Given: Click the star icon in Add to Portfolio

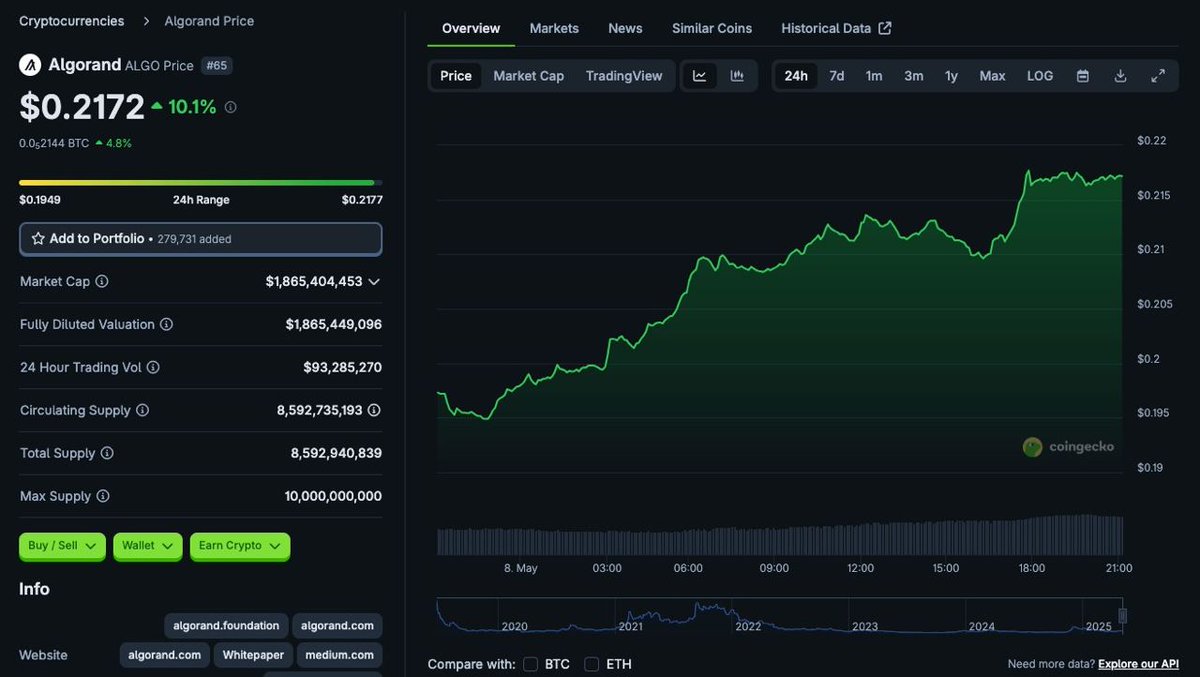Looking at the screenshot, I should click(x=38, y=239).
